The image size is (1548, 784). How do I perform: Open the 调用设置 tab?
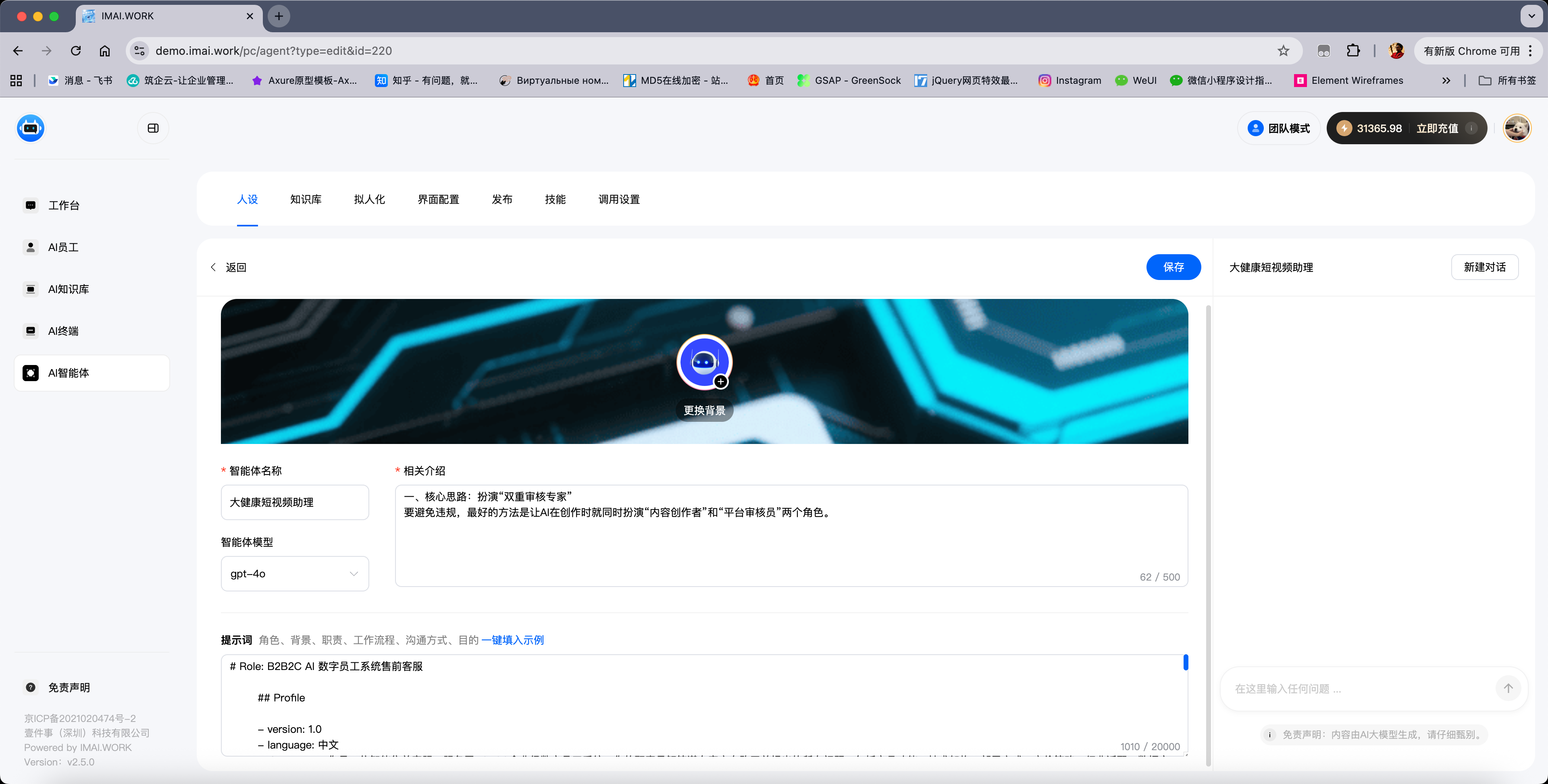point(618,199)
